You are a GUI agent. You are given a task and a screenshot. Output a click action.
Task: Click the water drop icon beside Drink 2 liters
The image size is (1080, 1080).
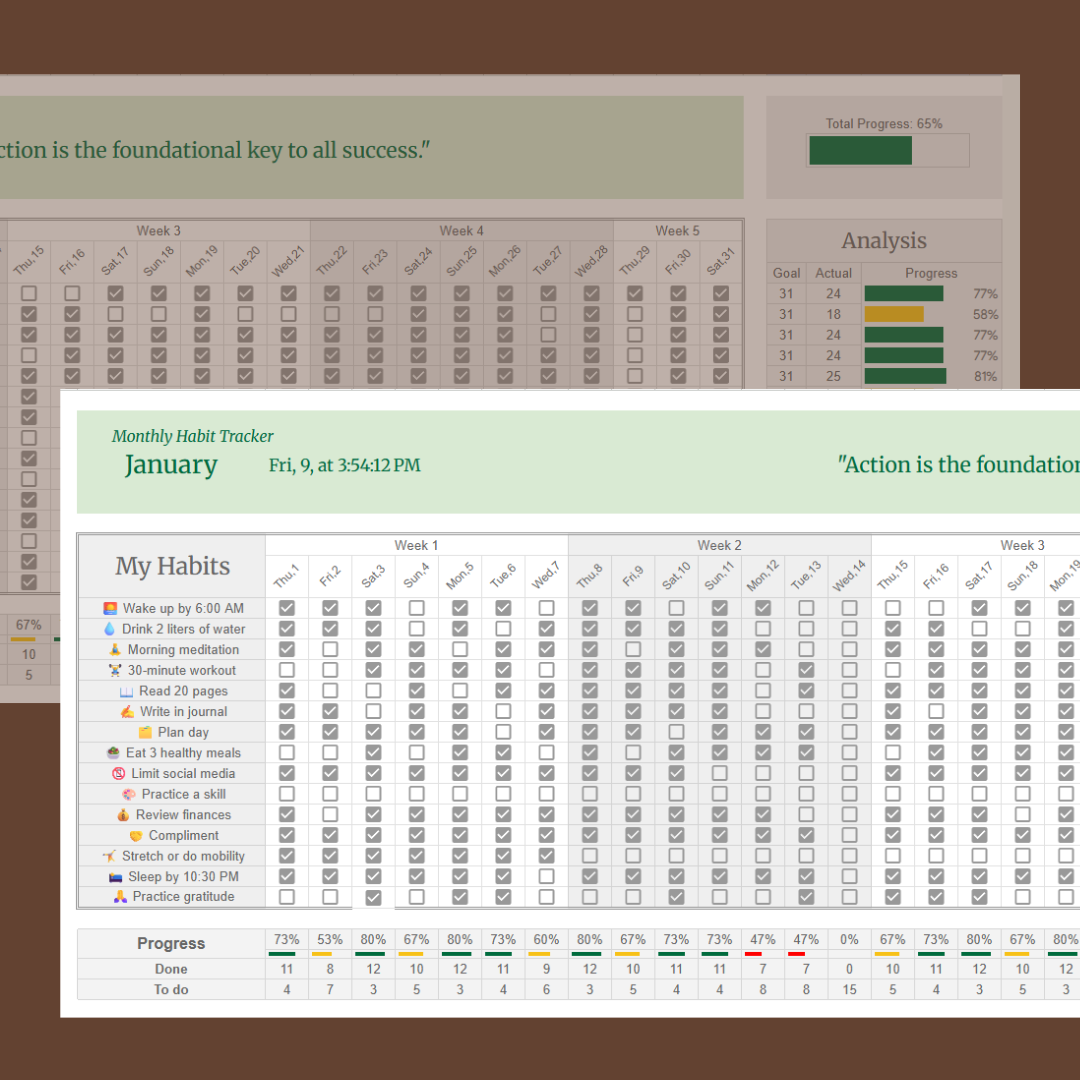[110, 629]
